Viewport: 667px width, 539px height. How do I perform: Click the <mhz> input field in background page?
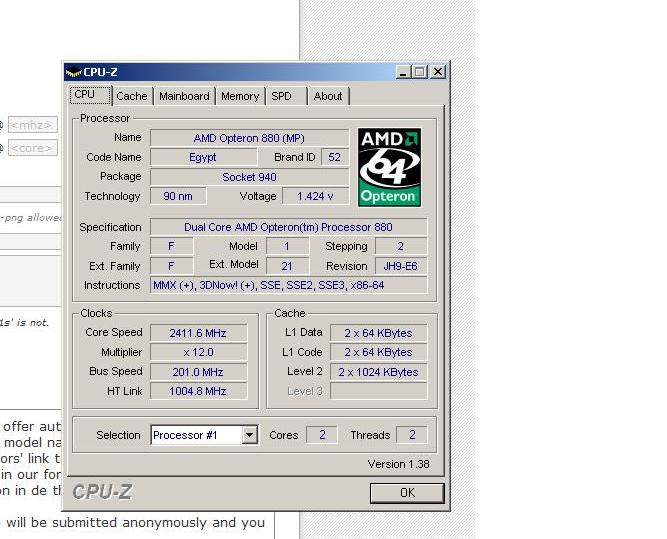tap(32, 125)
